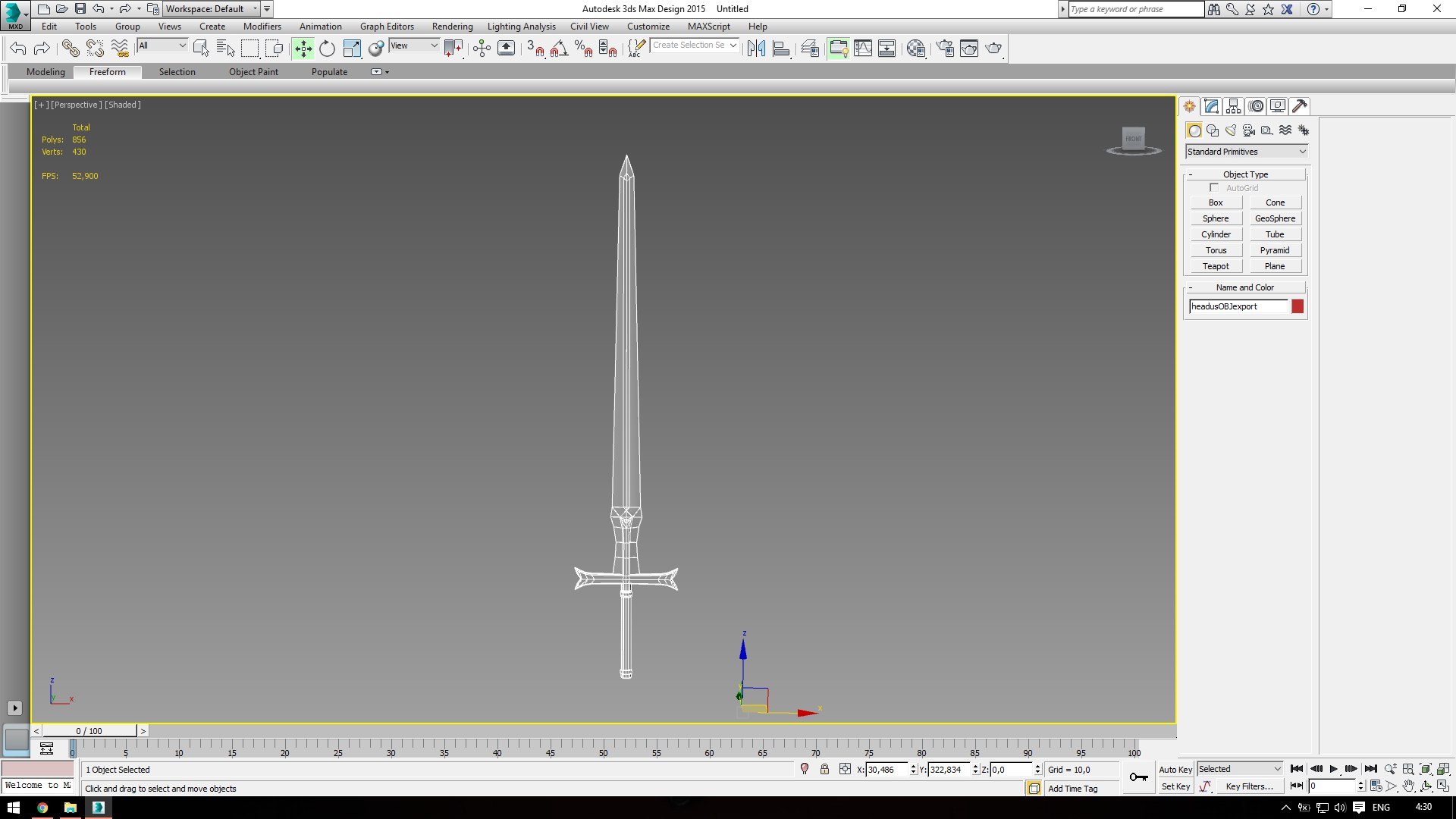Toggle Set Key mode

pos(1175,786)
